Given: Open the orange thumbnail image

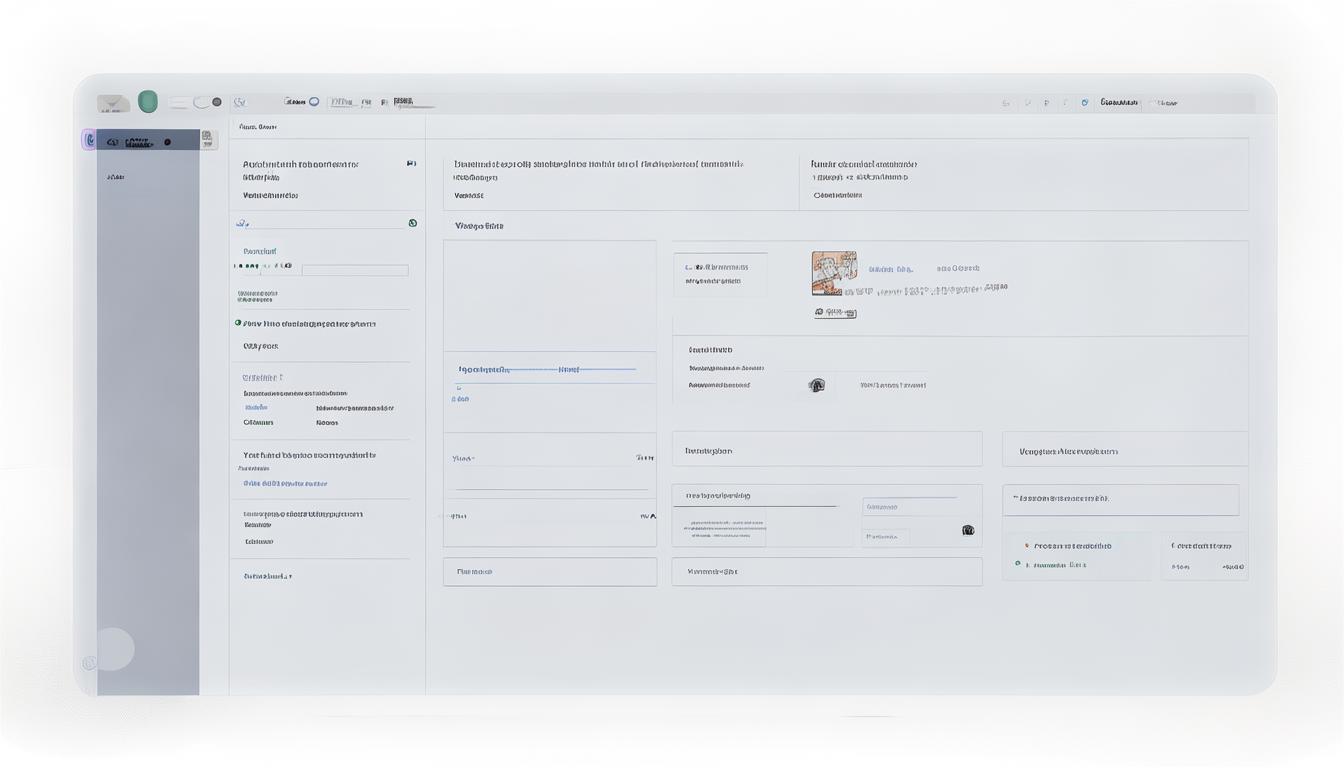Looking at the screenshot, I should [x=833, y=273].
